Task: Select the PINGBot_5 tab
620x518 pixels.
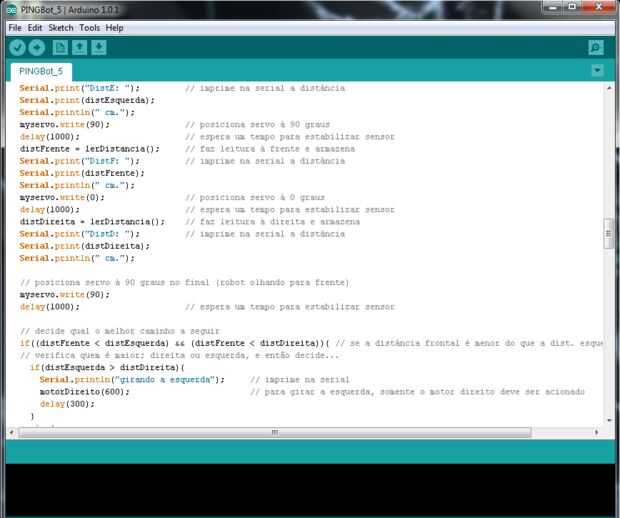Action: click(x=41, y=72)
